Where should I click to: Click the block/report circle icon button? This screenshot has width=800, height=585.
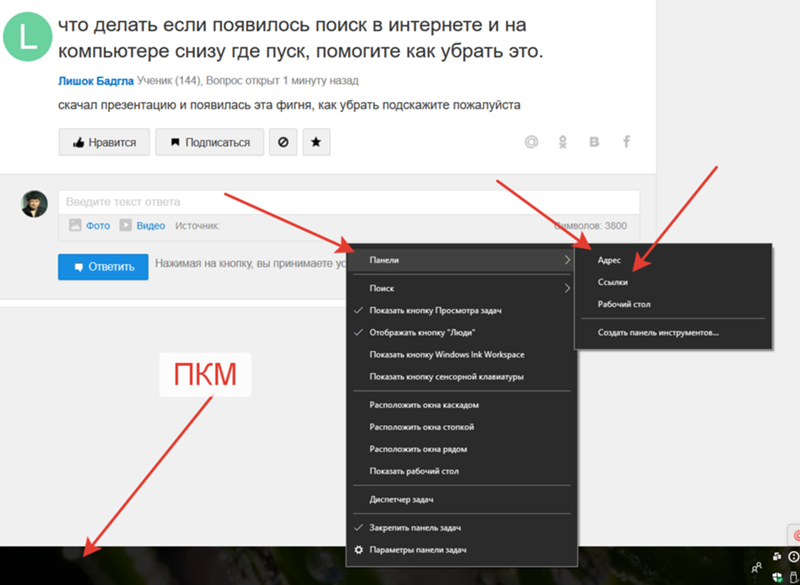pyautogui.click(x=283, y=142)
